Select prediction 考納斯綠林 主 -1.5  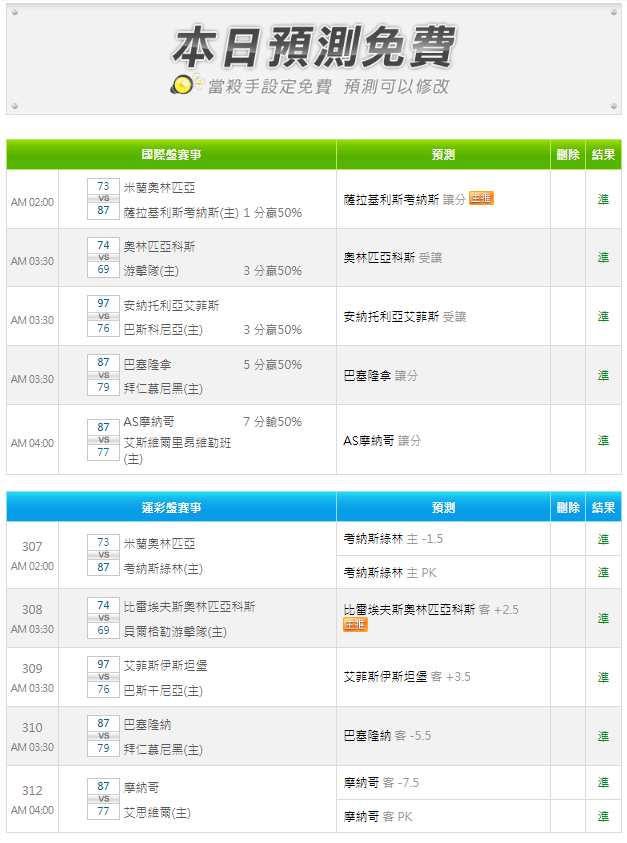pyautogui.click(x=393, y=539)
